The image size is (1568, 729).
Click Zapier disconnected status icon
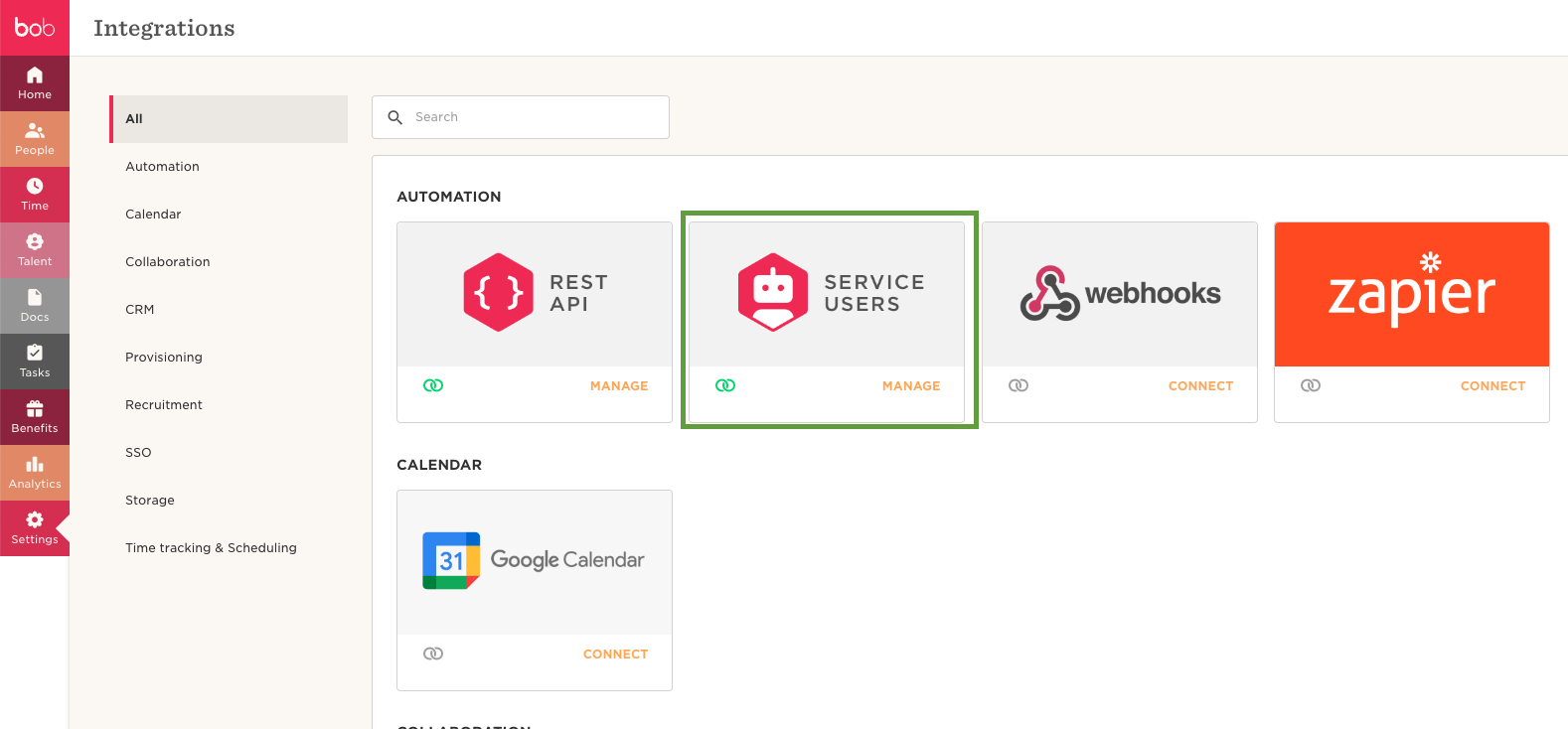(1311, 385)
